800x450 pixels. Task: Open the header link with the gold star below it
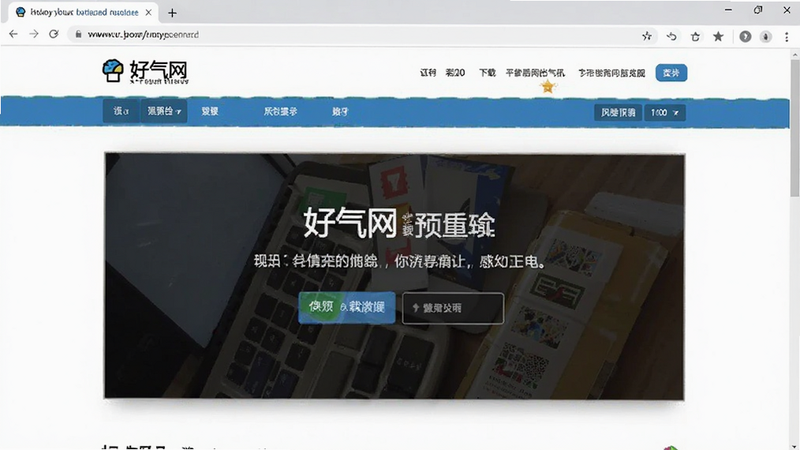pyautogui.click(x=535, y=73)
